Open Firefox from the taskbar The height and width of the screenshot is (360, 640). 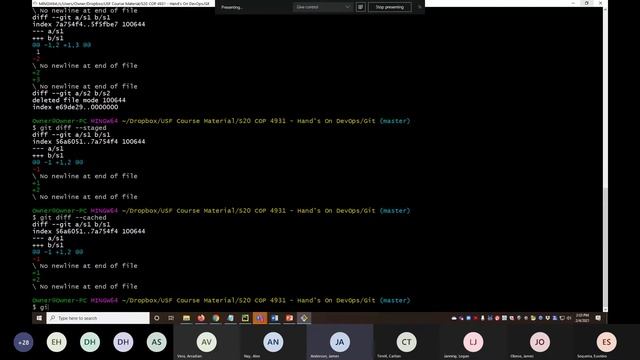point(201,318)
